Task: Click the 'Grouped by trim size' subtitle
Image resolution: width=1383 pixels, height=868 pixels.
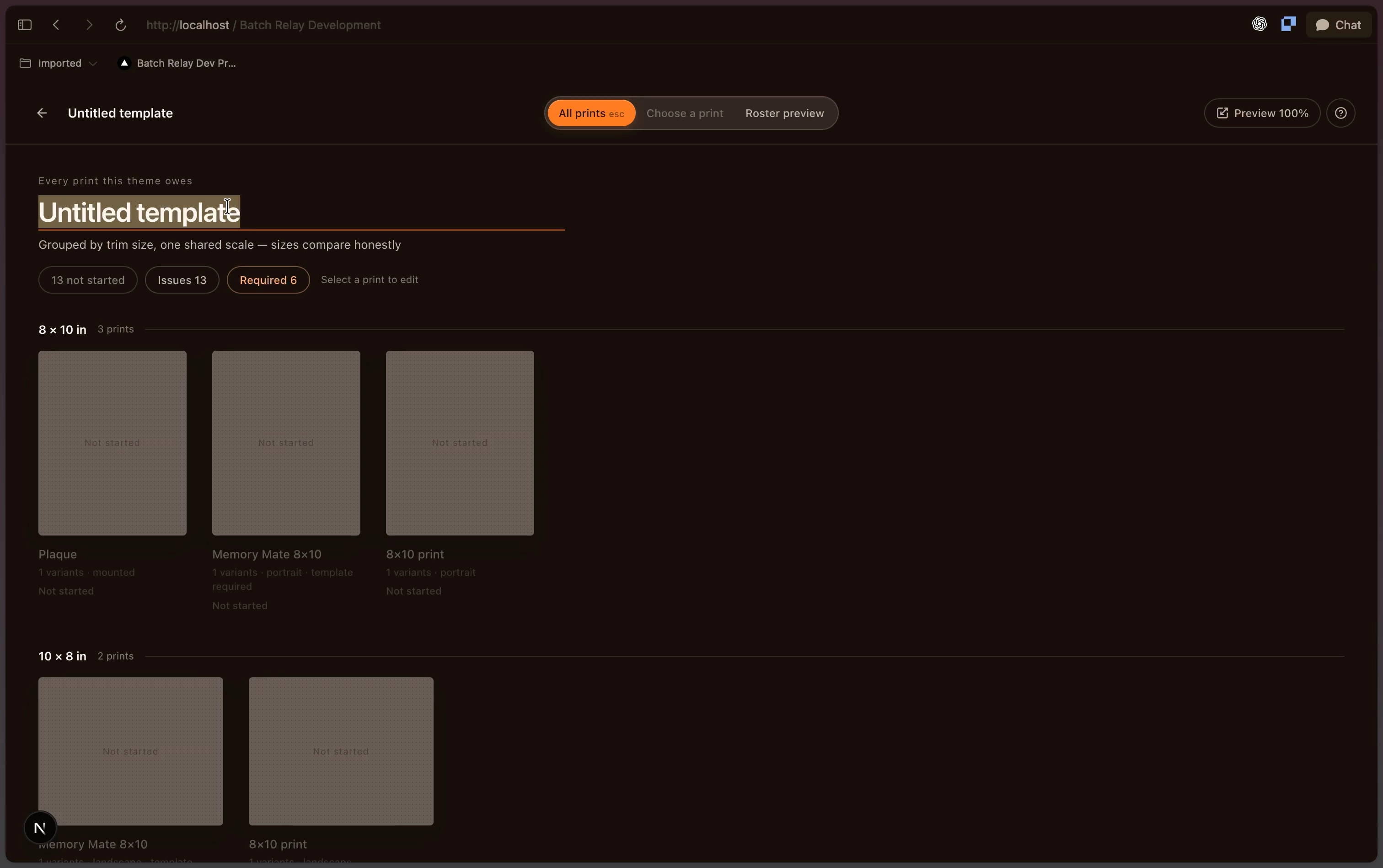Action: click(x=220, y=245)
